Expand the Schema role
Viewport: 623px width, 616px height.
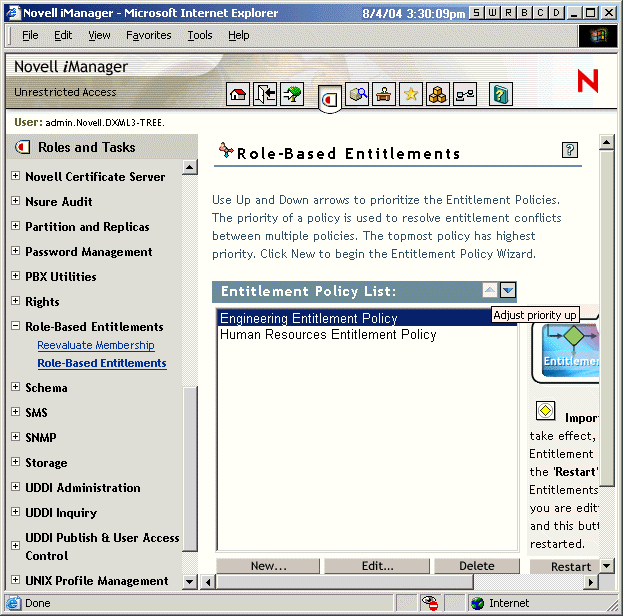click(15, 387)
